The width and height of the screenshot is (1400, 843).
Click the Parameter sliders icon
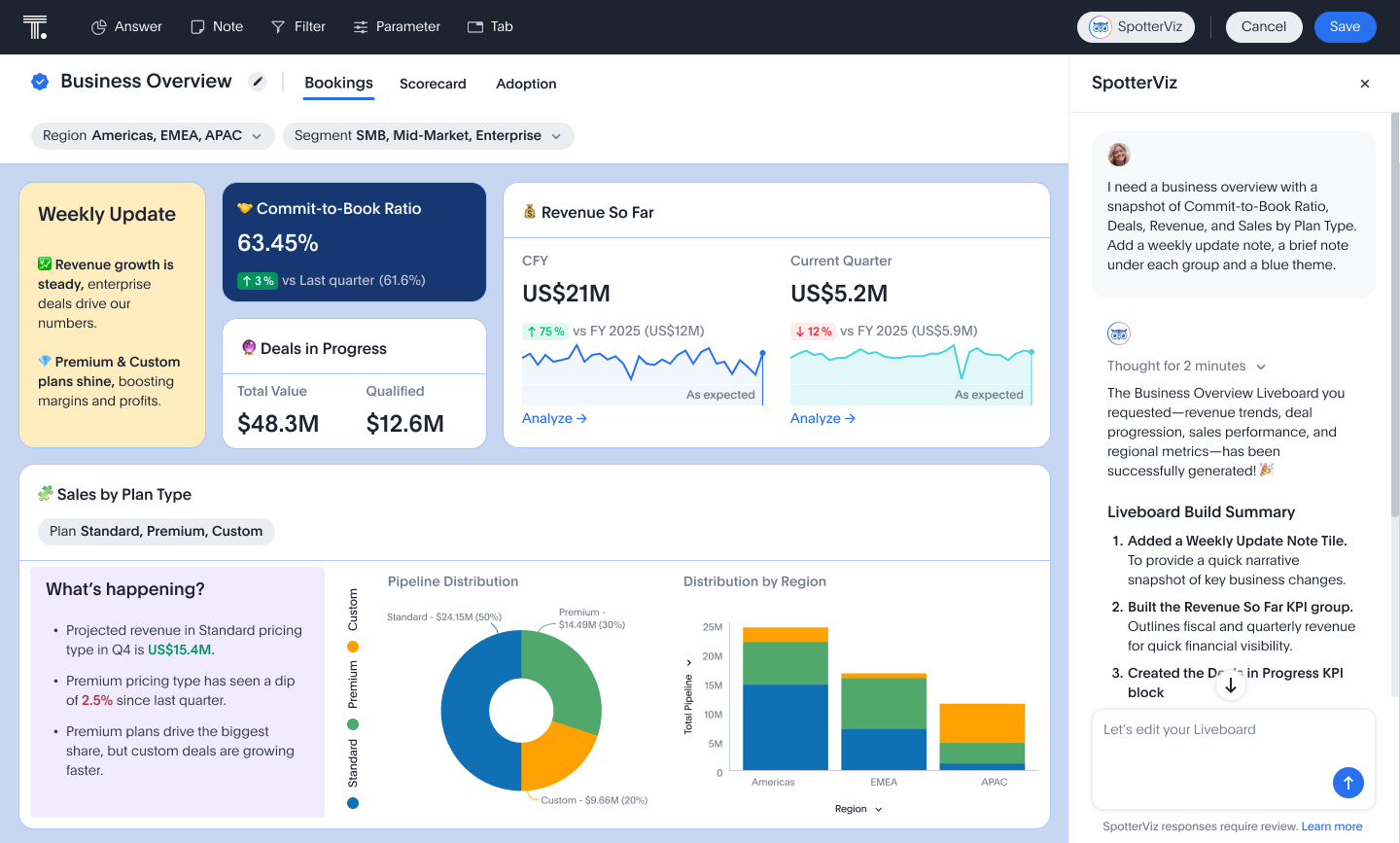tap(361, 27)
